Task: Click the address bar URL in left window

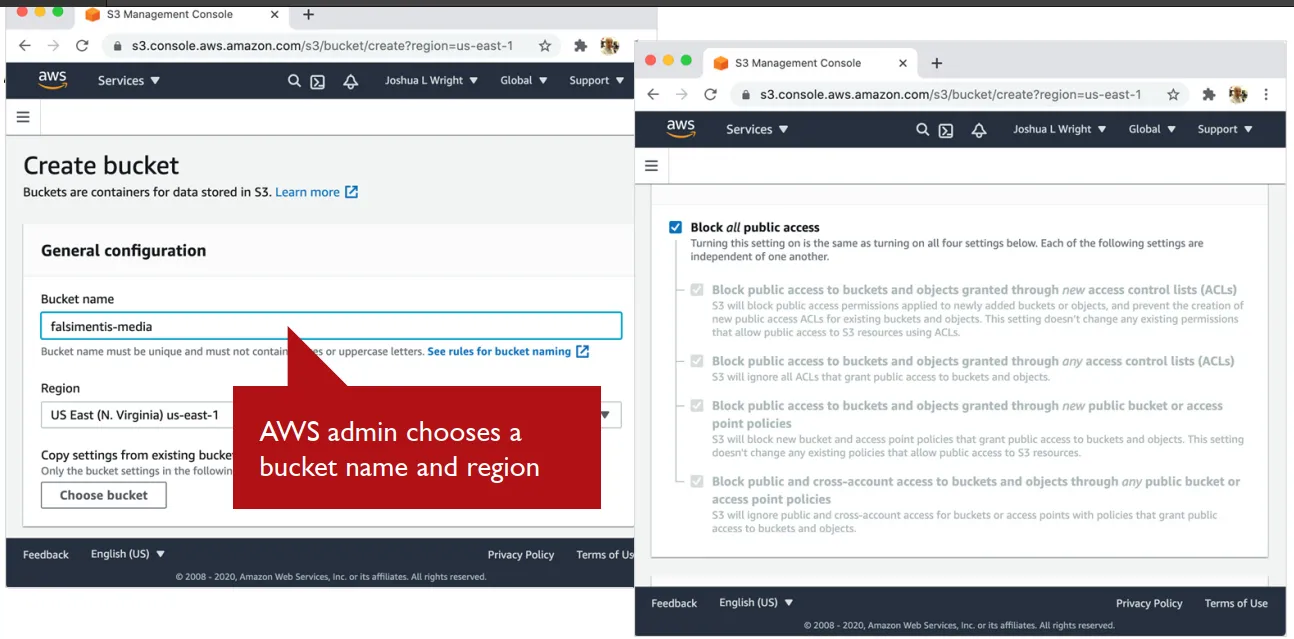Action: coord(322,46)
